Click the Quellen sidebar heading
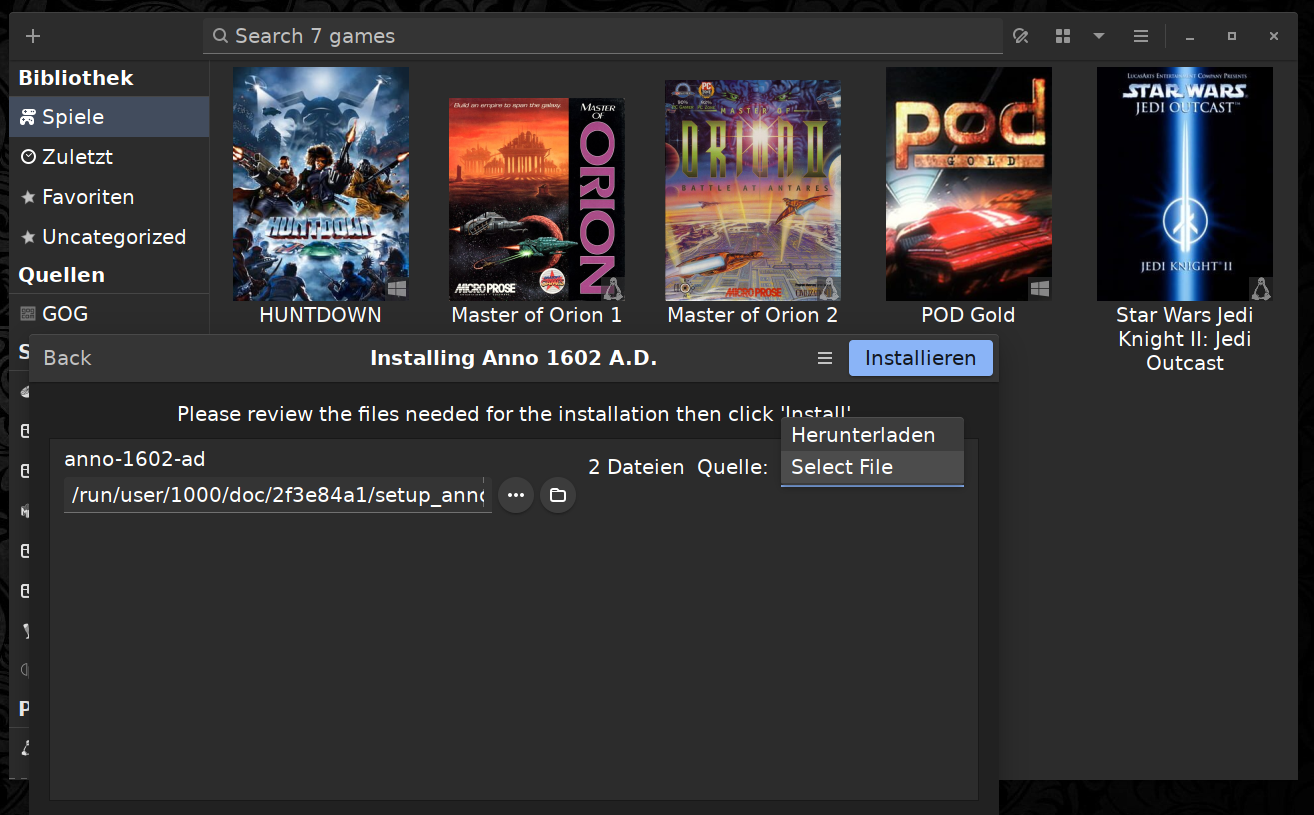 click(62, 275)
